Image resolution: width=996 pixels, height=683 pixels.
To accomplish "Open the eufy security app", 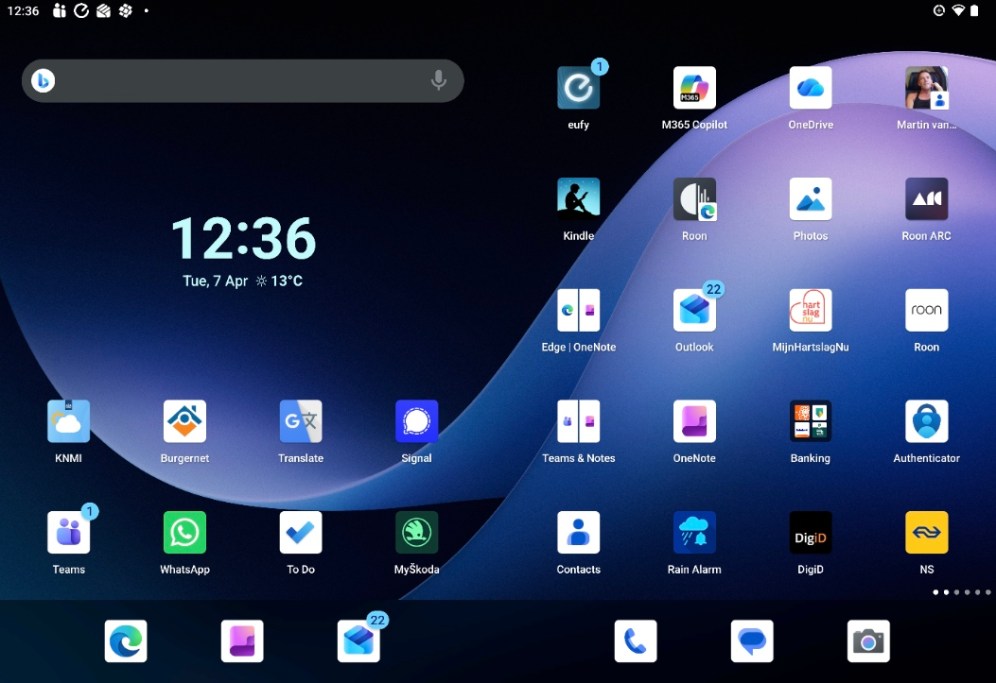I will [578, 89].
